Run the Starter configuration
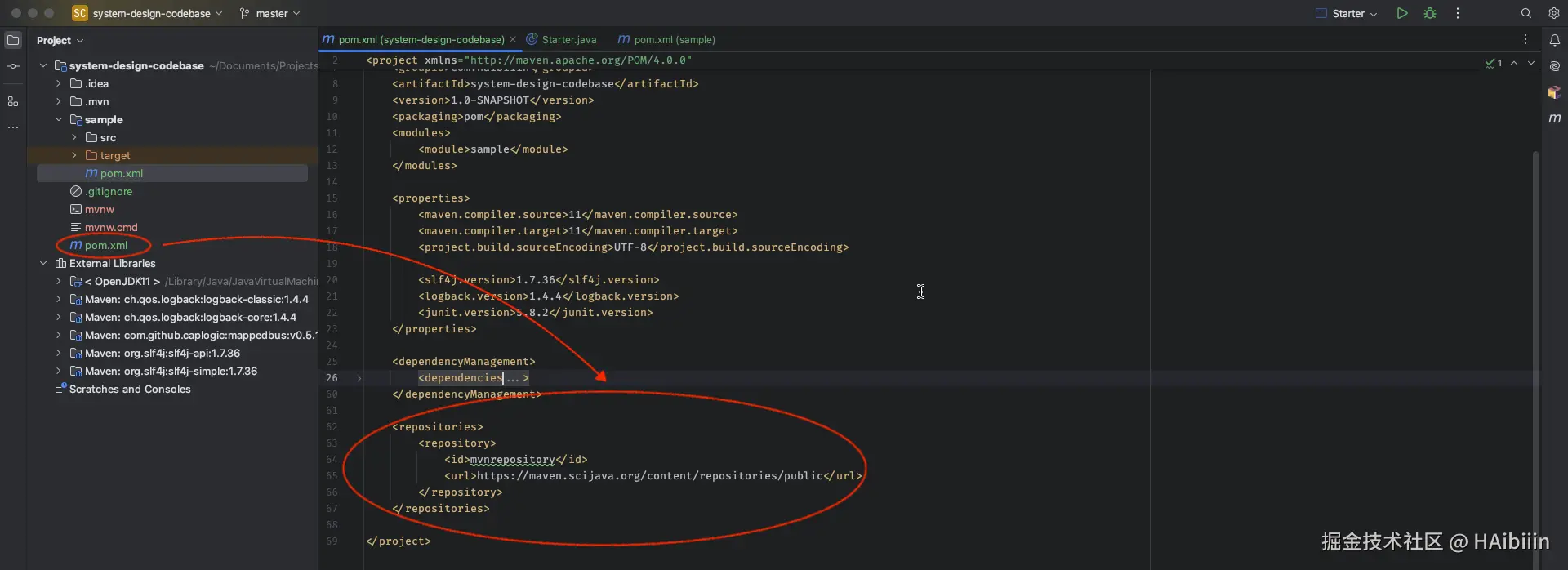Screen dimensions: 1568x570 click(x=1401, y=13)
